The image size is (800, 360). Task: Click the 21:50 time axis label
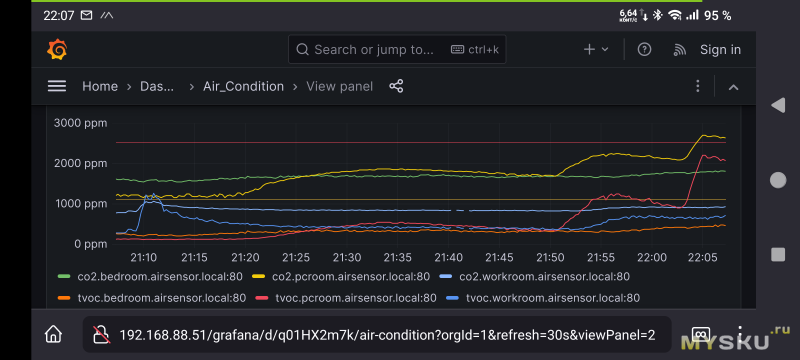(550, 258)
